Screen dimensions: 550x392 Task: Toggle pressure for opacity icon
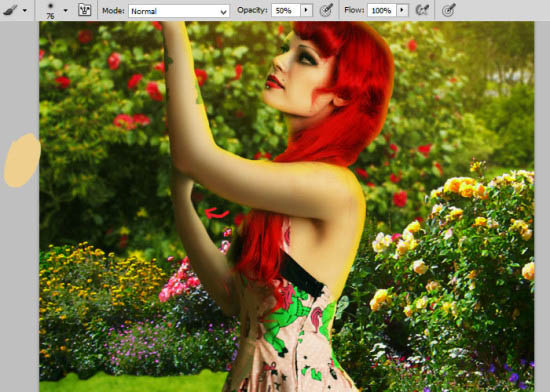pyautogui.click(x=326, y=10)
